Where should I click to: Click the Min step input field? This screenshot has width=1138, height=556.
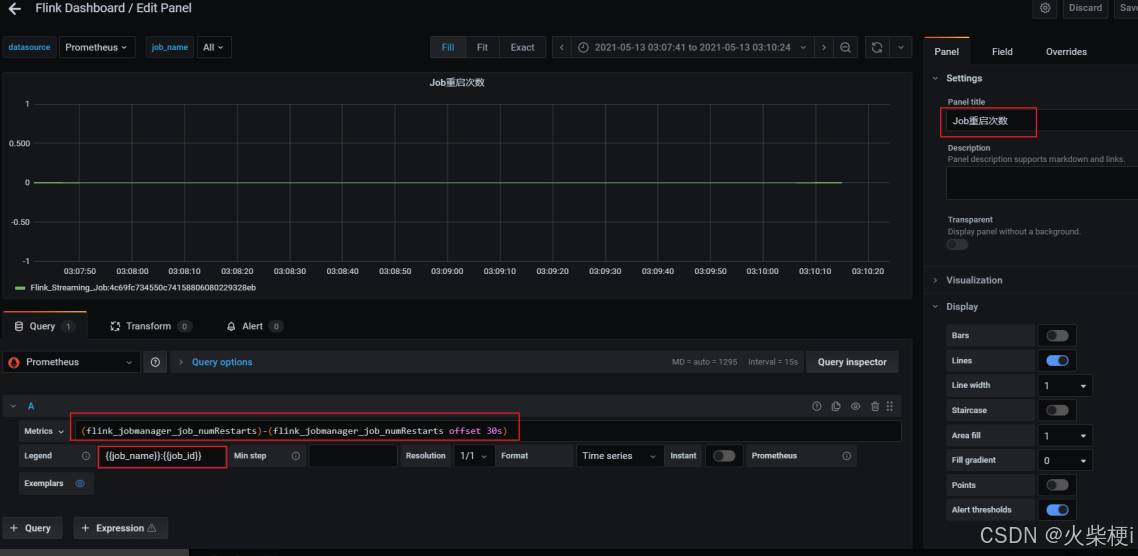click(x=353, y=456)
